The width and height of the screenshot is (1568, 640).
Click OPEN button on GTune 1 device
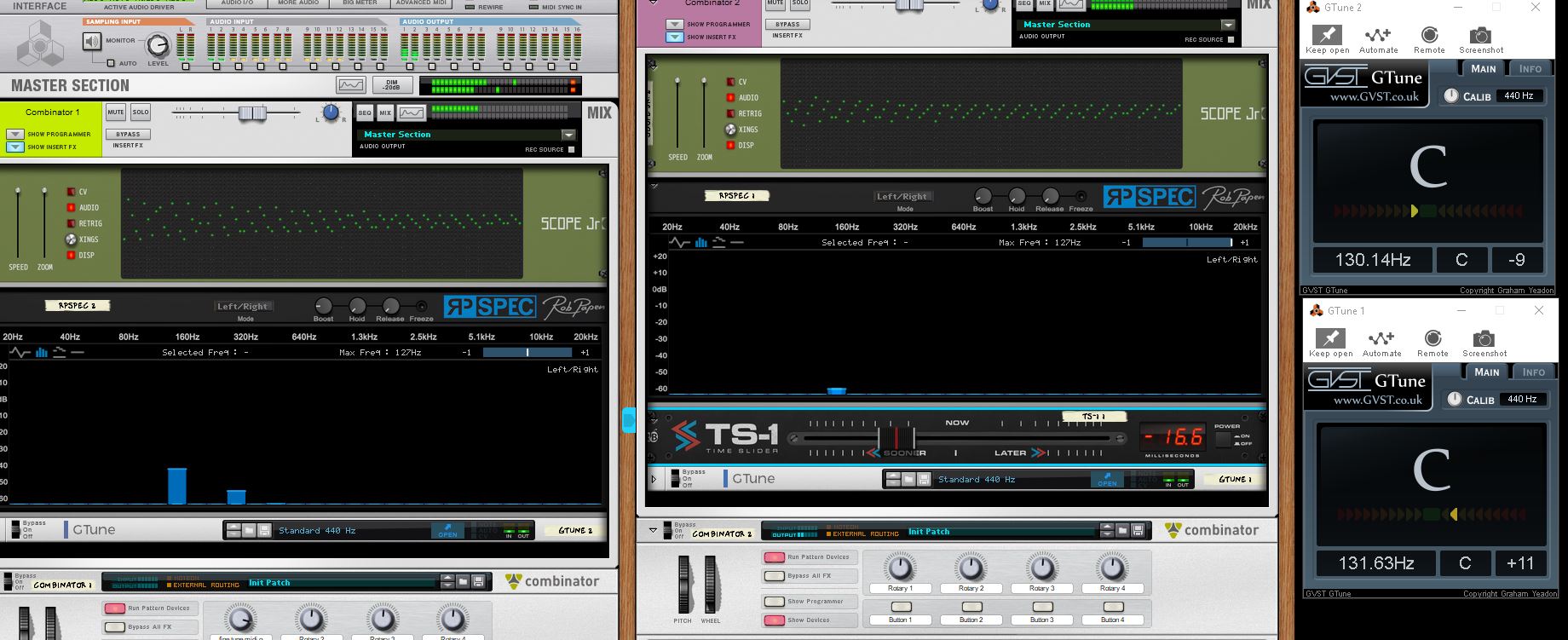click(1107, 480)
